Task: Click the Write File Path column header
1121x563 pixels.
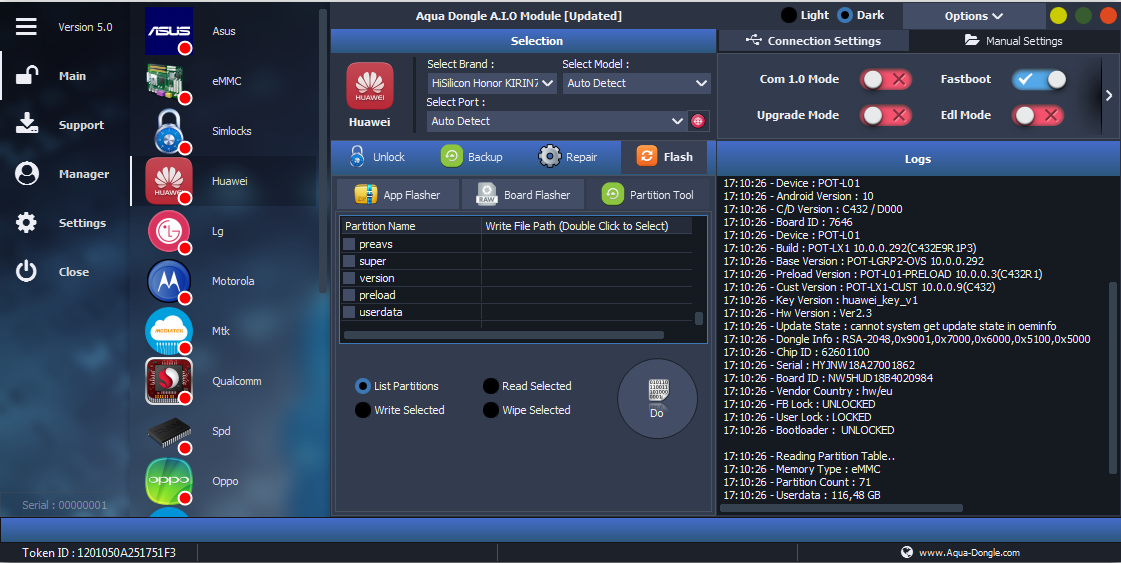Action: pos(586,225)
